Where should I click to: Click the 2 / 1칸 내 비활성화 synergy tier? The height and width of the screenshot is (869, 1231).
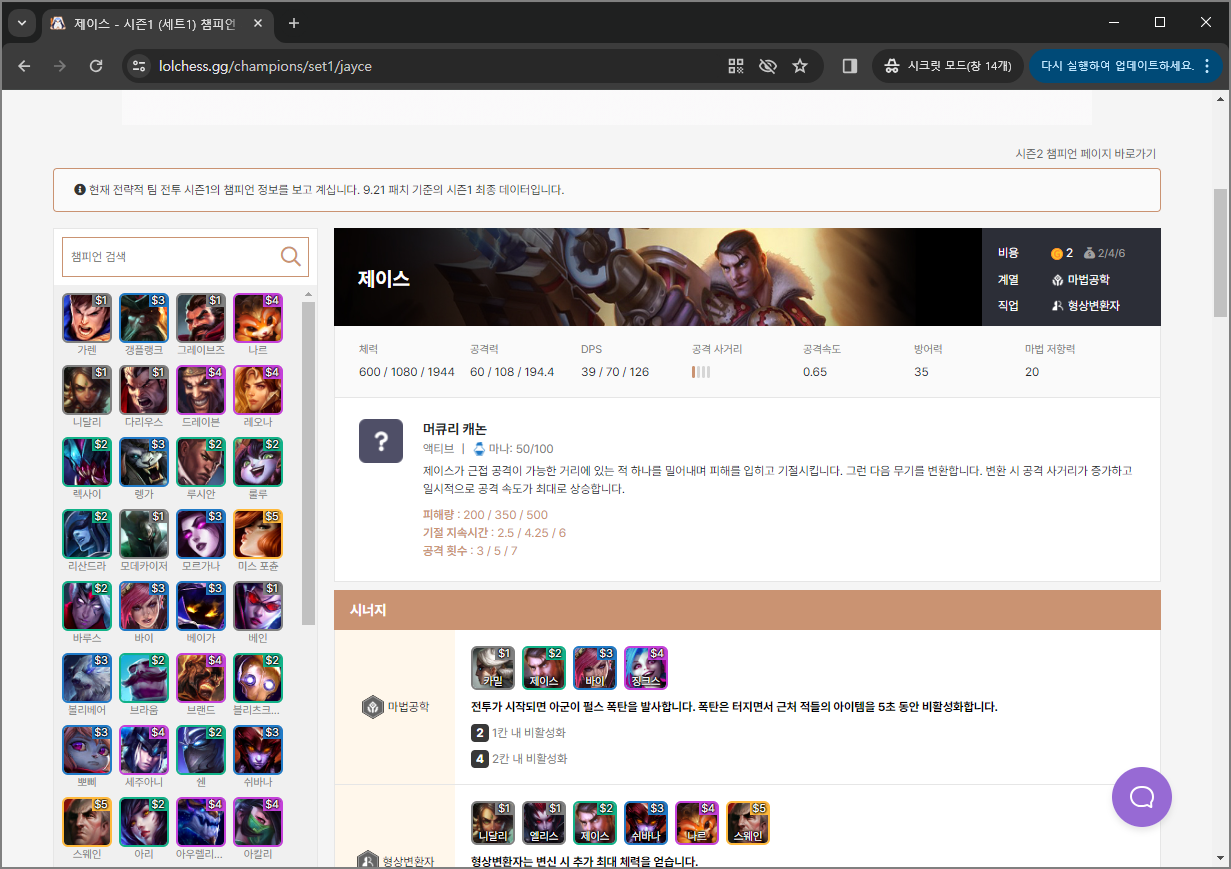coord(519,733)
